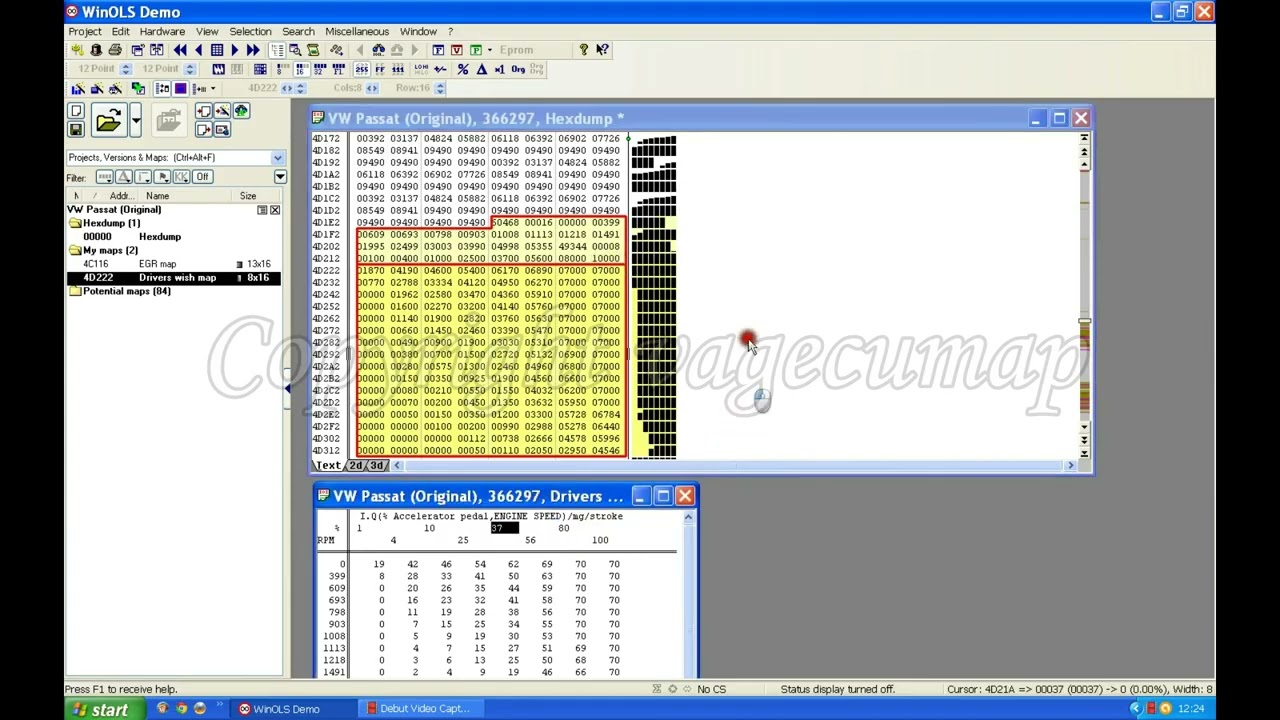Select the EGR map entry
This screenshot has width=1280, height=720.
173,264
